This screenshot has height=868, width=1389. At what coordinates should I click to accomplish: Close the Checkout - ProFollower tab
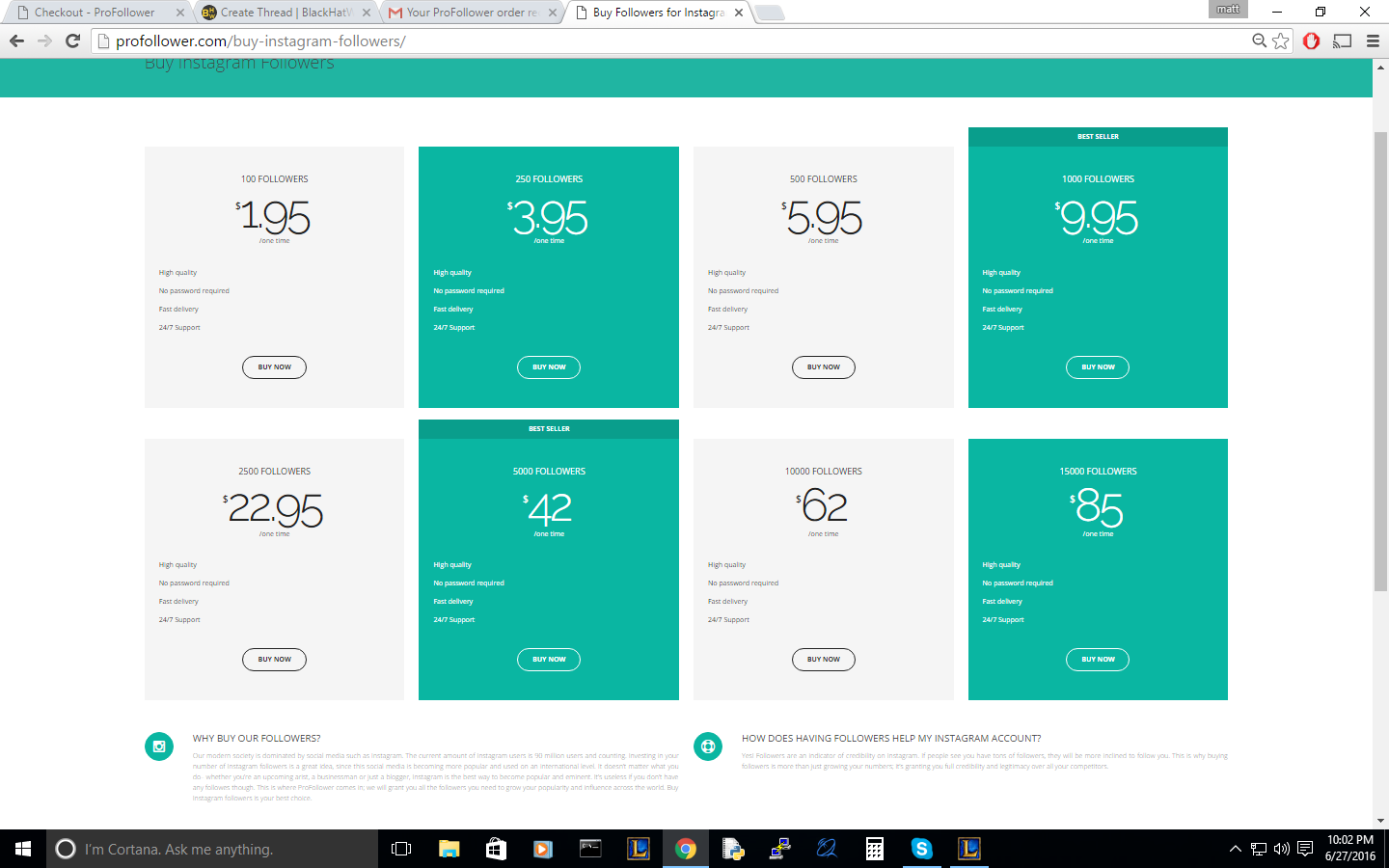[179, 13]
